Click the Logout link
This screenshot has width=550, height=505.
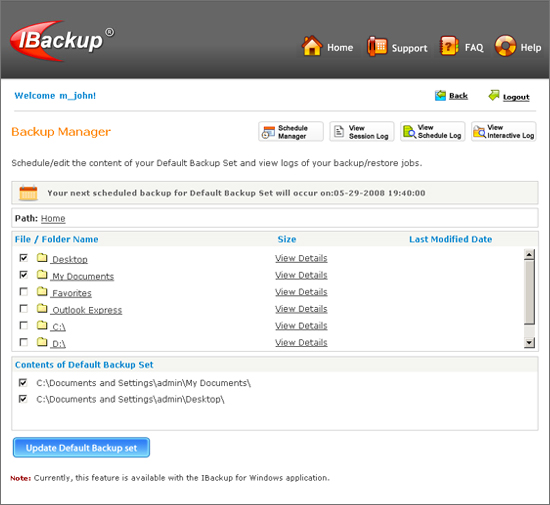(x=516, y=97)
